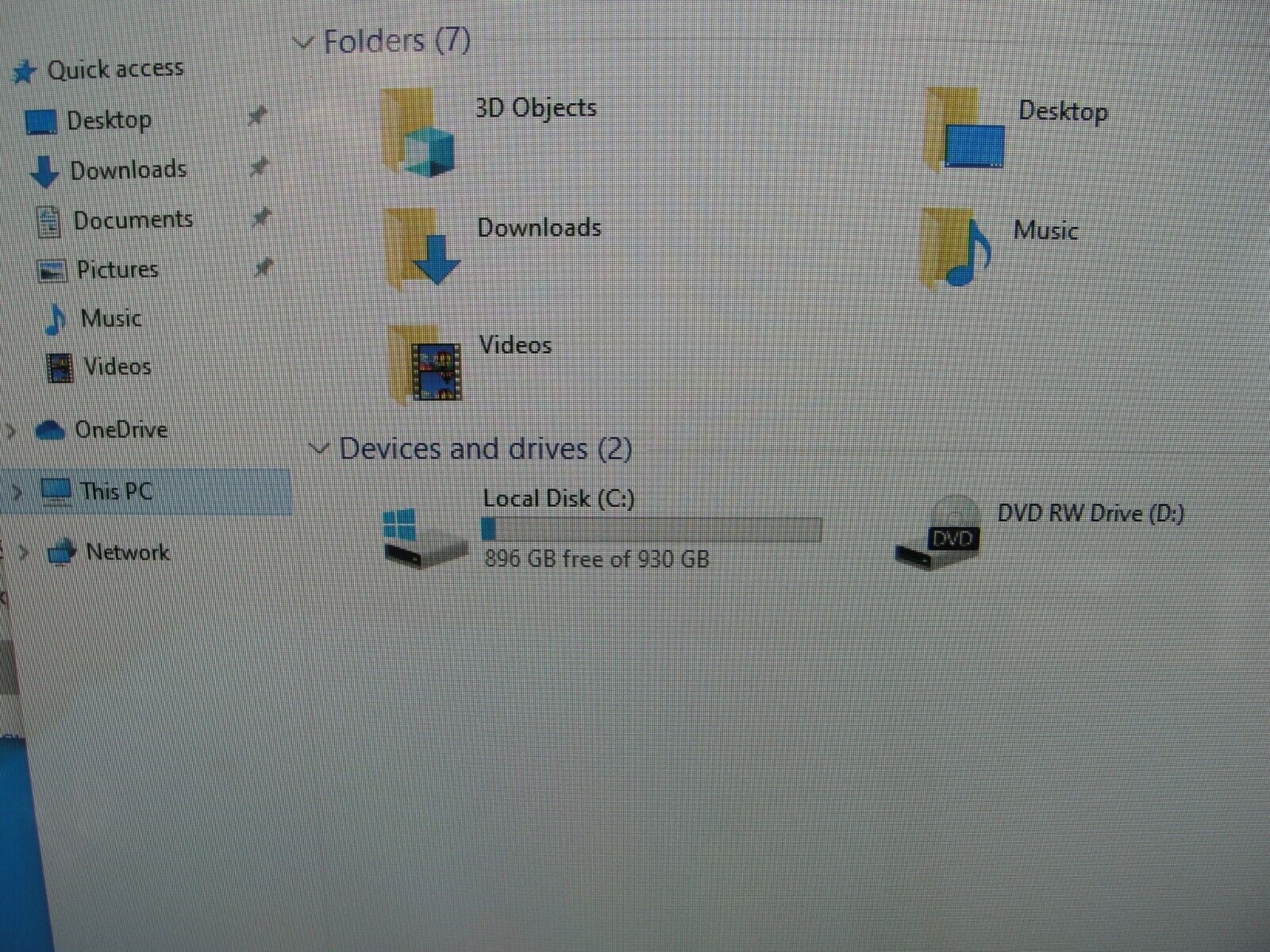Click the 'Local Disk (C:)' label
This screenshot has height=952, width=1270.
click(559, 499)
